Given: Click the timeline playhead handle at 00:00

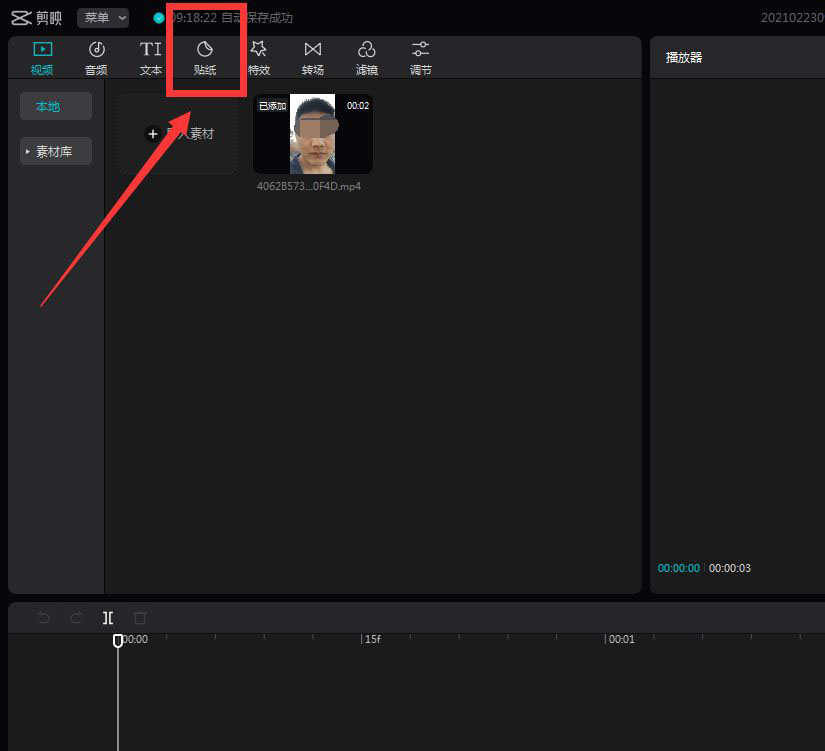Looking at the screenshot, I should click(x=118, y=640).
